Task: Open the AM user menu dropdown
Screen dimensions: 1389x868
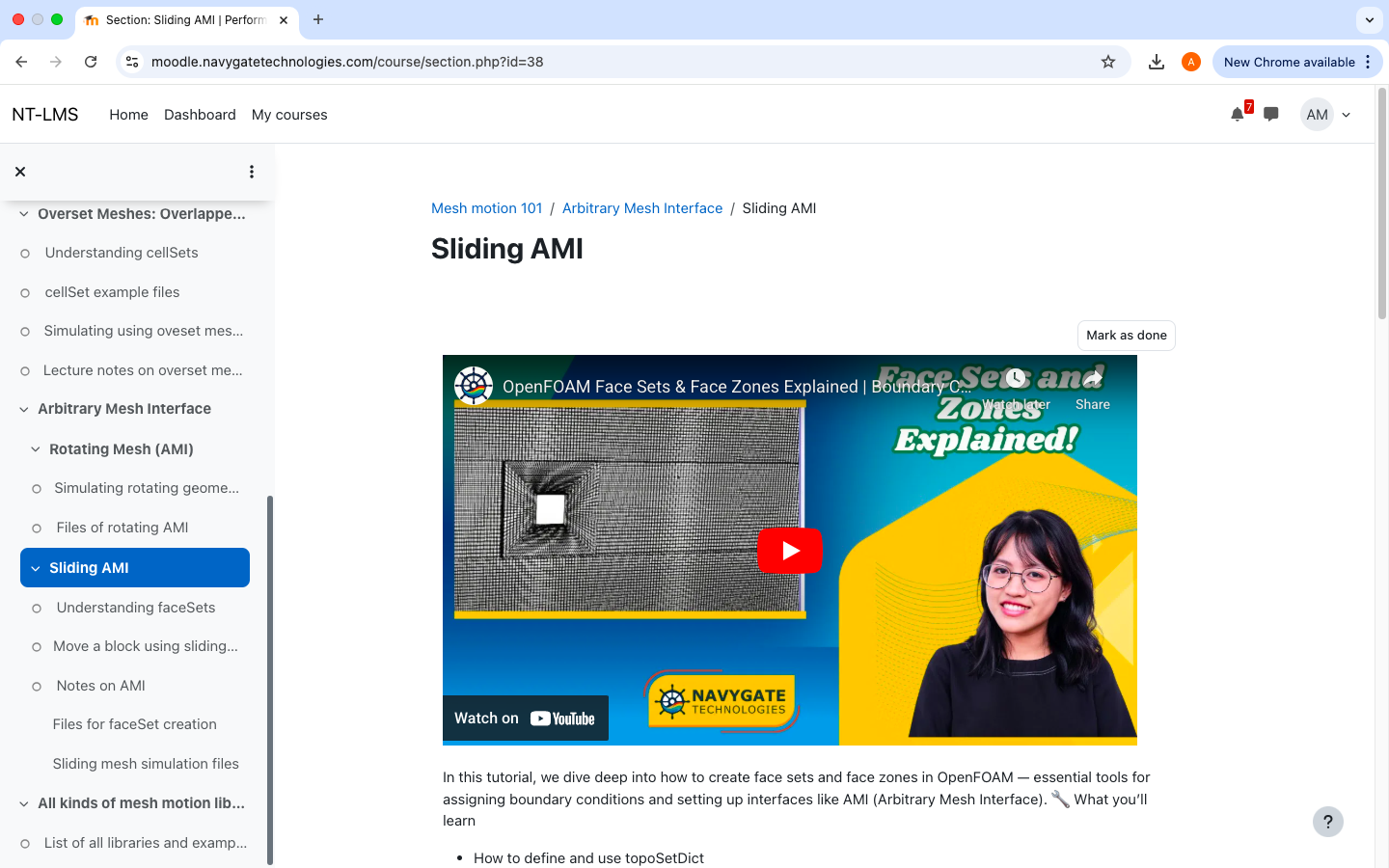Action: (x=1327, y=115)
